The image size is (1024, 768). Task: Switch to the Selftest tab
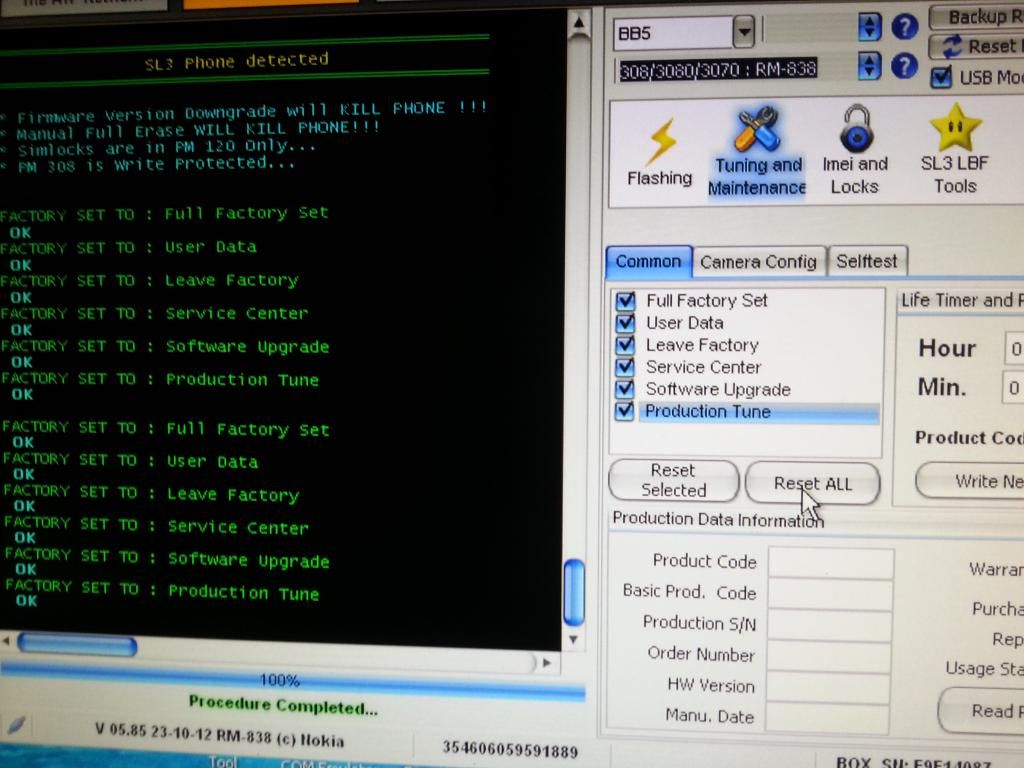[x=866, y=261]
